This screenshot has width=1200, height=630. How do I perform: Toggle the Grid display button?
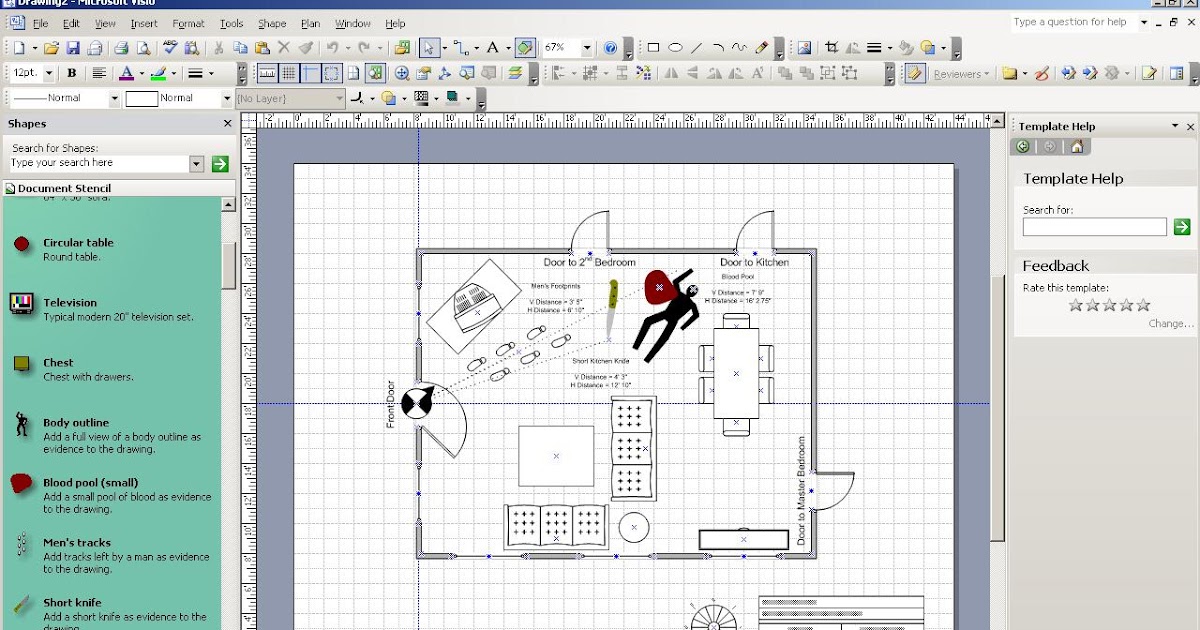point(289,73)
